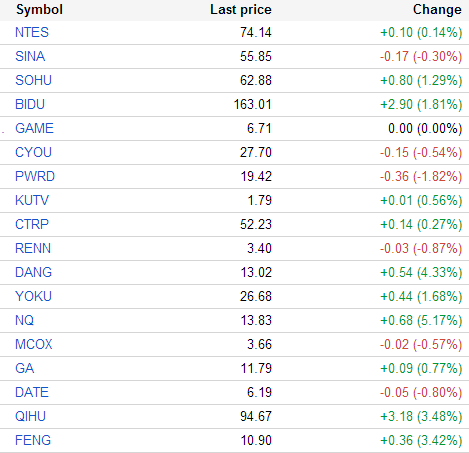
Task: Select PWRD last price 19.42
Action: tap(256, 176)
